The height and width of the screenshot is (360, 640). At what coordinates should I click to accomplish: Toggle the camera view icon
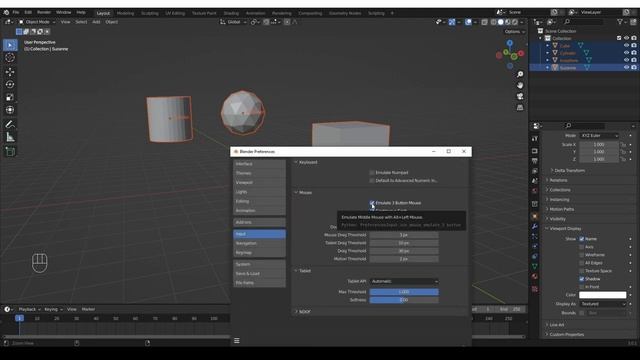pos(520,96)
